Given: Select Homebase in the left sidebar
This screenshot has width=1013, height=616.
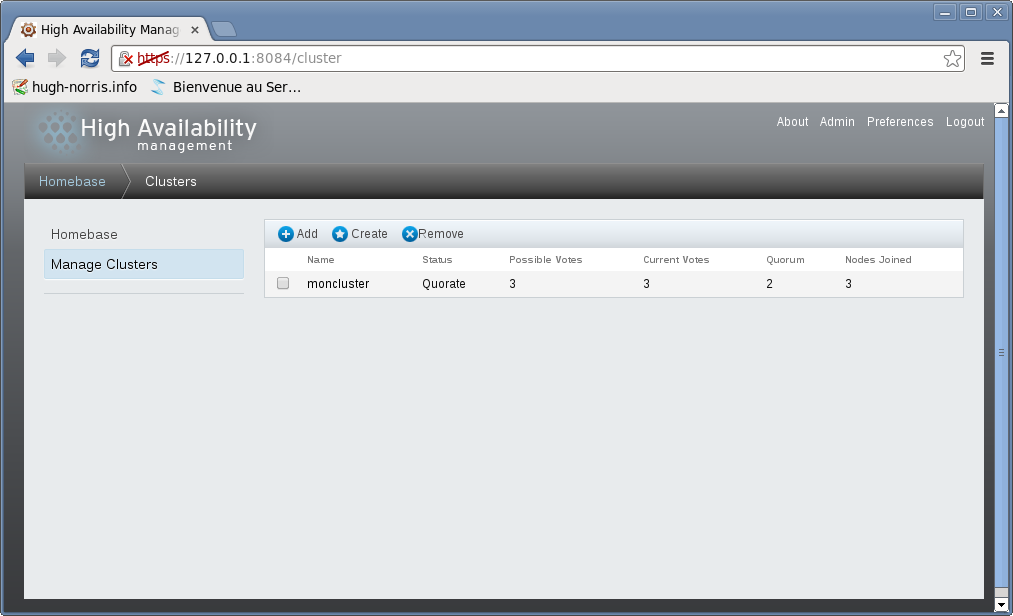Looking at the screenshot, I should pyautogui.click(x=84, y=234).
